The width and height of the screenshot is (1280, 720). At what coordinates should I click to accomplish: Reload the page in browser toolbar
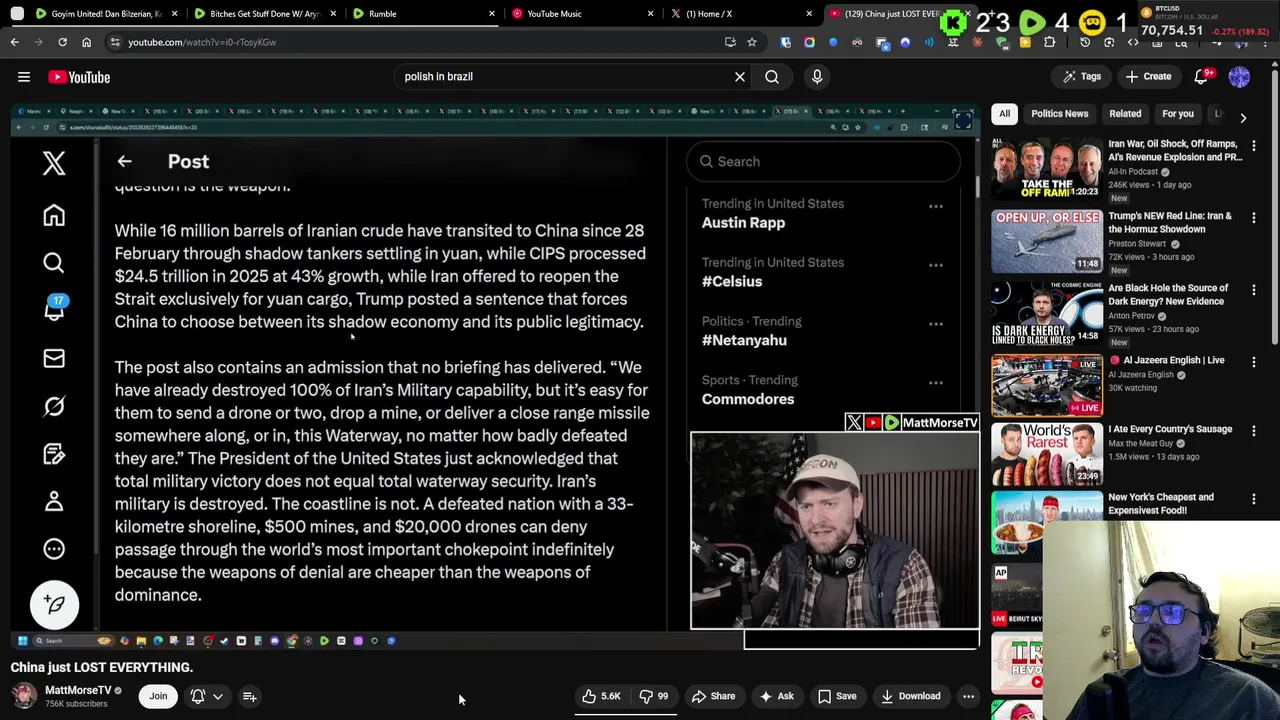coord(62,42)
